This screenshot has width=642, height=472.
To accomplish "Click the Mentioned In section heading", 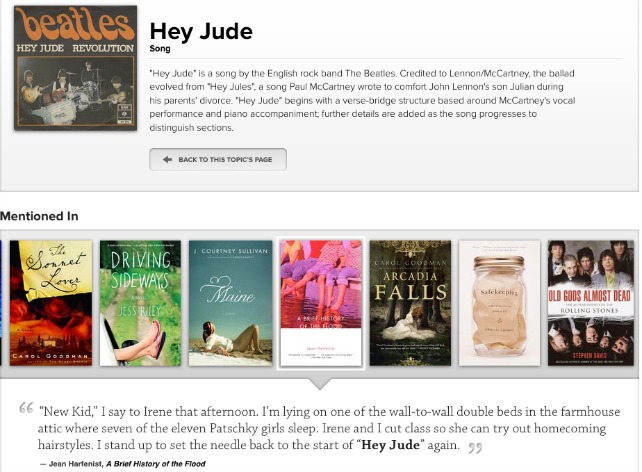I will coord(39,216).
